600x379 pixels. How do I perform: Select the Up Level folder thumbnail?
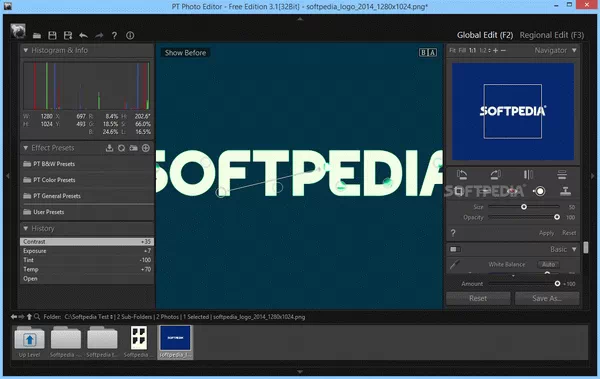29,342
